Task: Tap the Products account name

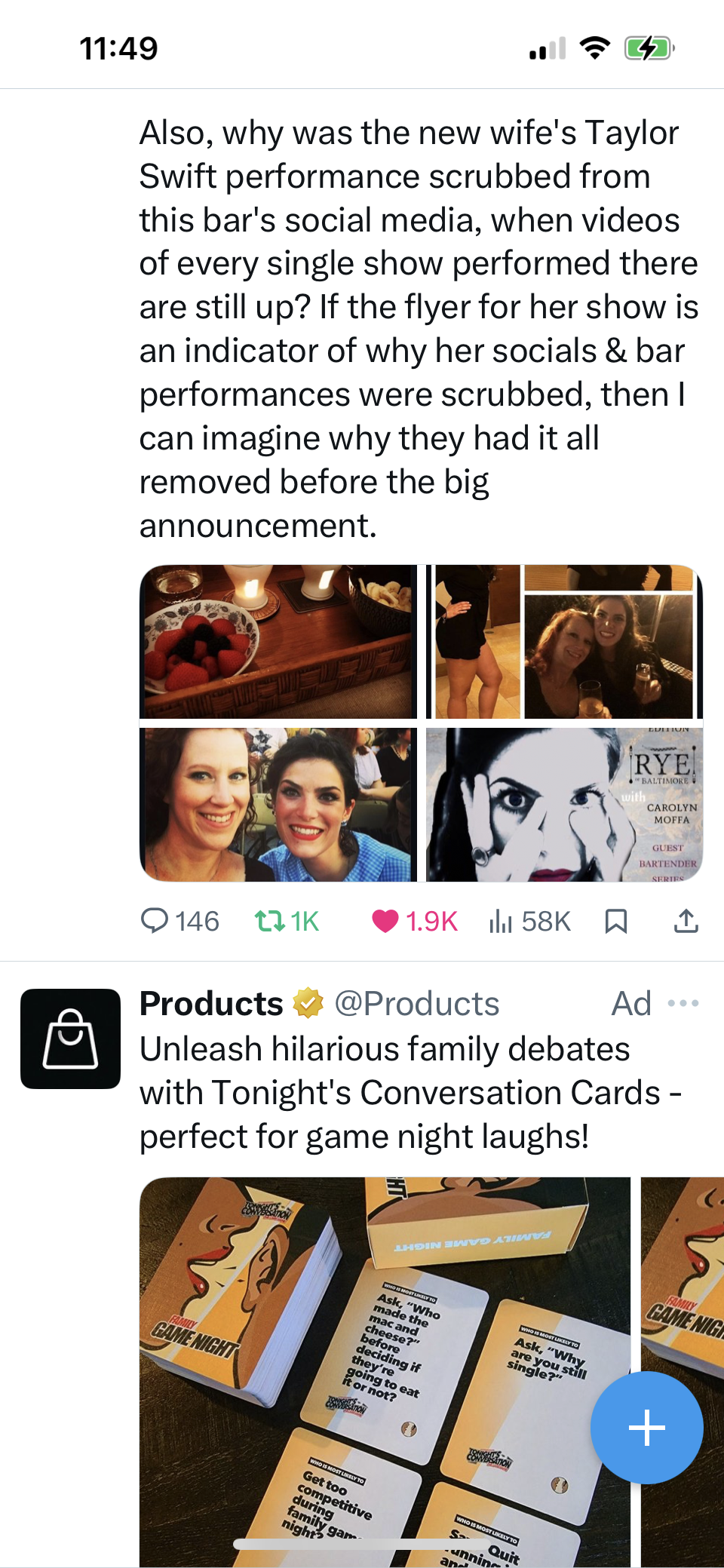Action: click(211, 1004)
